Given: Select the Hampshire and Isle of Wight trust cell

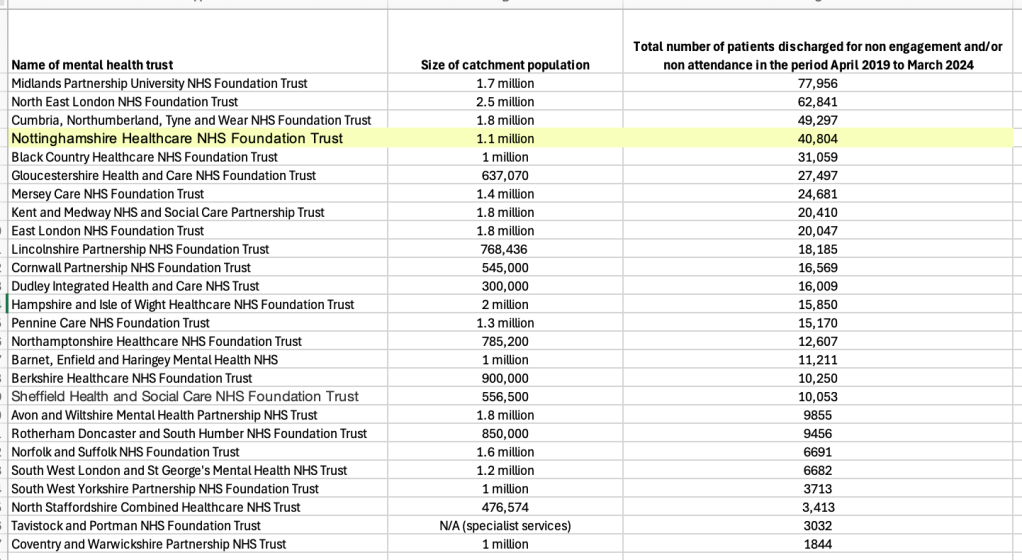Looking at the screenshot, I should (182, 304).
